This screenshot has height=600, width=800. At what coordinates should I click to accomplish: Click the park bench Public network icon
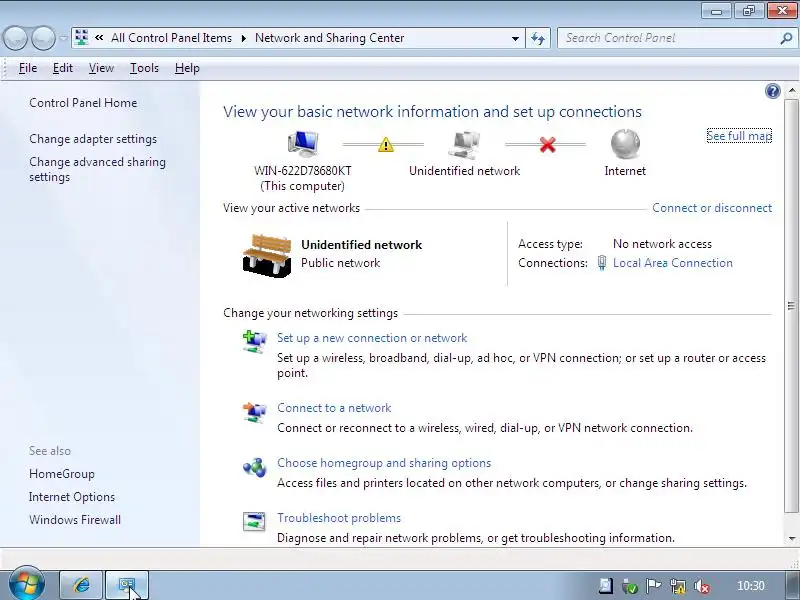(267, 256)
